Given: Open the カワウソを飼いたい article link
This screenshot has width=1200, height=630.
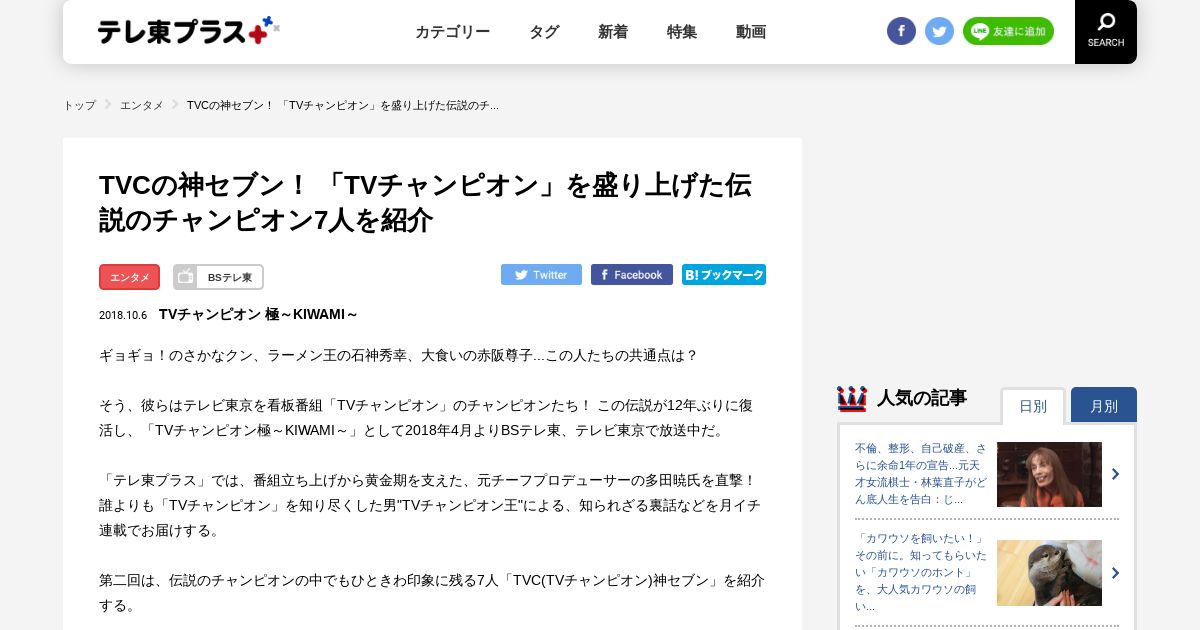Looking at the screenshot, I should (921, 572).
